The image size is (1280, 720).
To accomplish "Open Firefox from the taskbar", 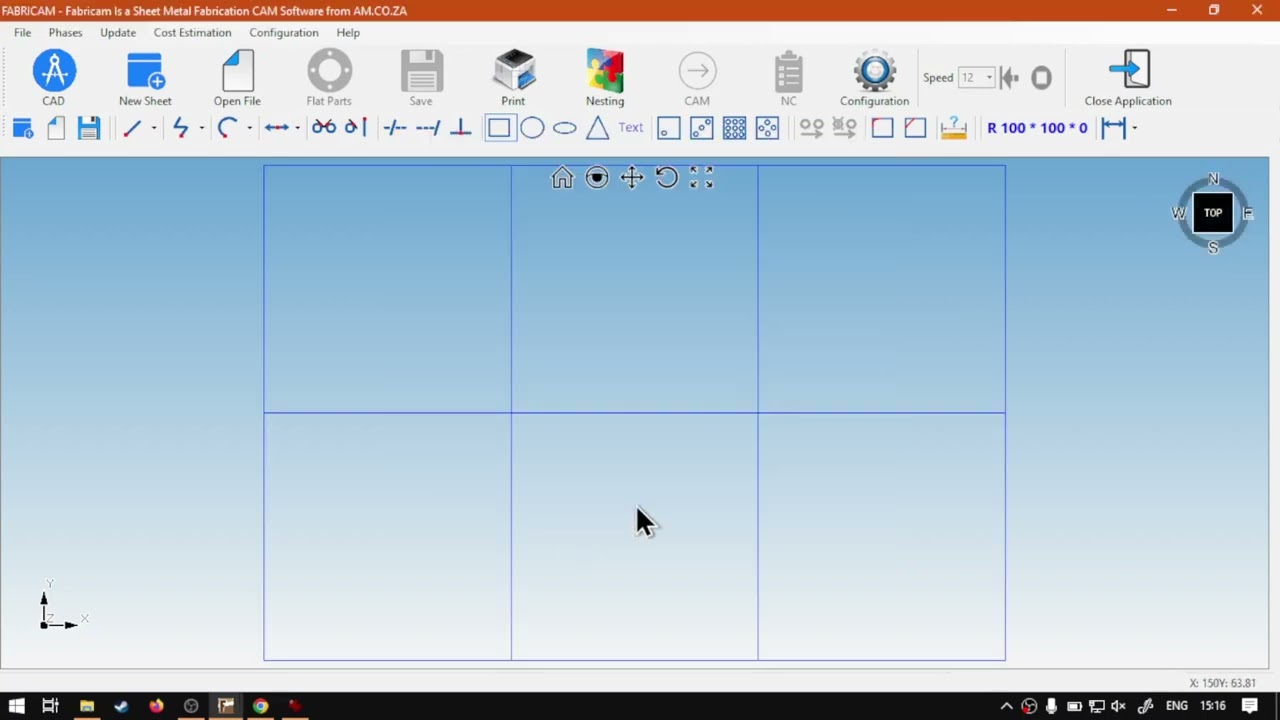I will [x=156, y=706].
